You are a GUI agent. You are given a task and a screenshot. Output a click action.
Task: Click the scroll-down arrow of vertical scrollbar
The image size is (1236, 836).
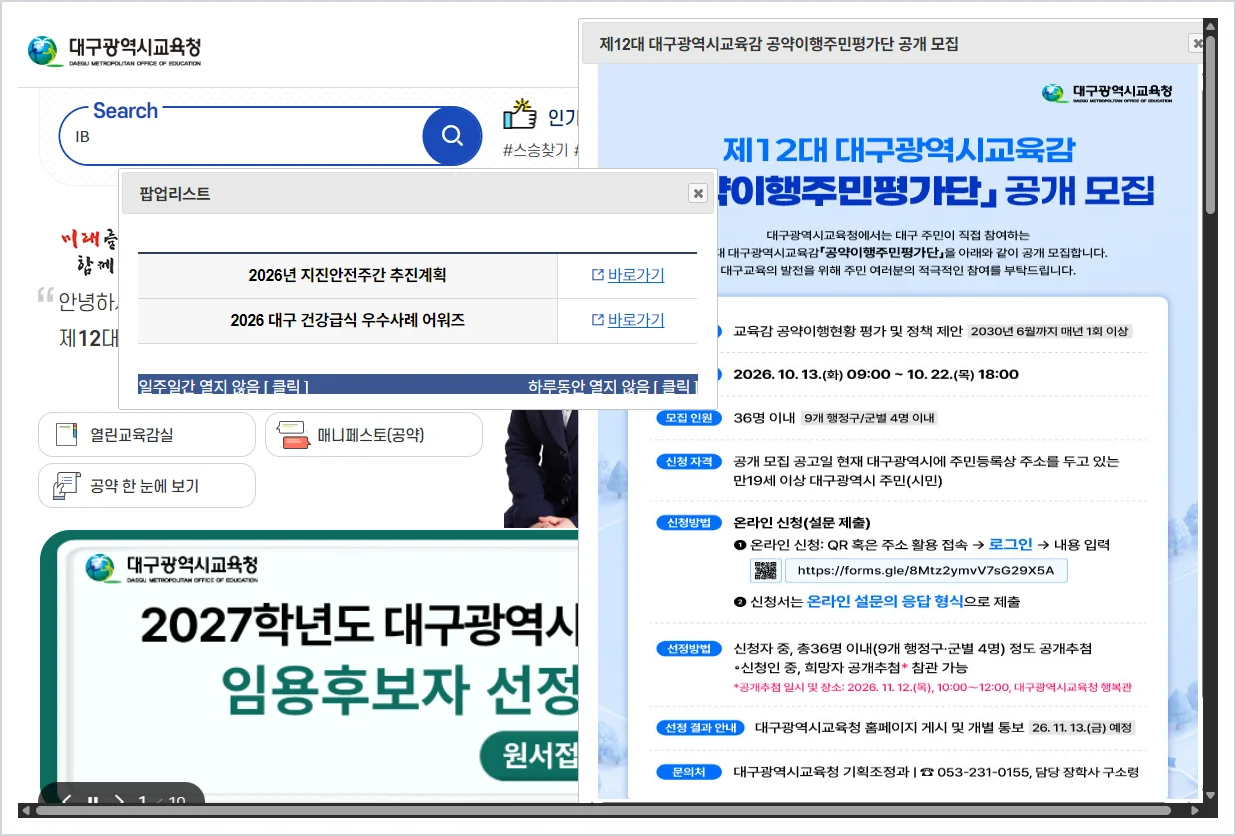coord(1210,795)
